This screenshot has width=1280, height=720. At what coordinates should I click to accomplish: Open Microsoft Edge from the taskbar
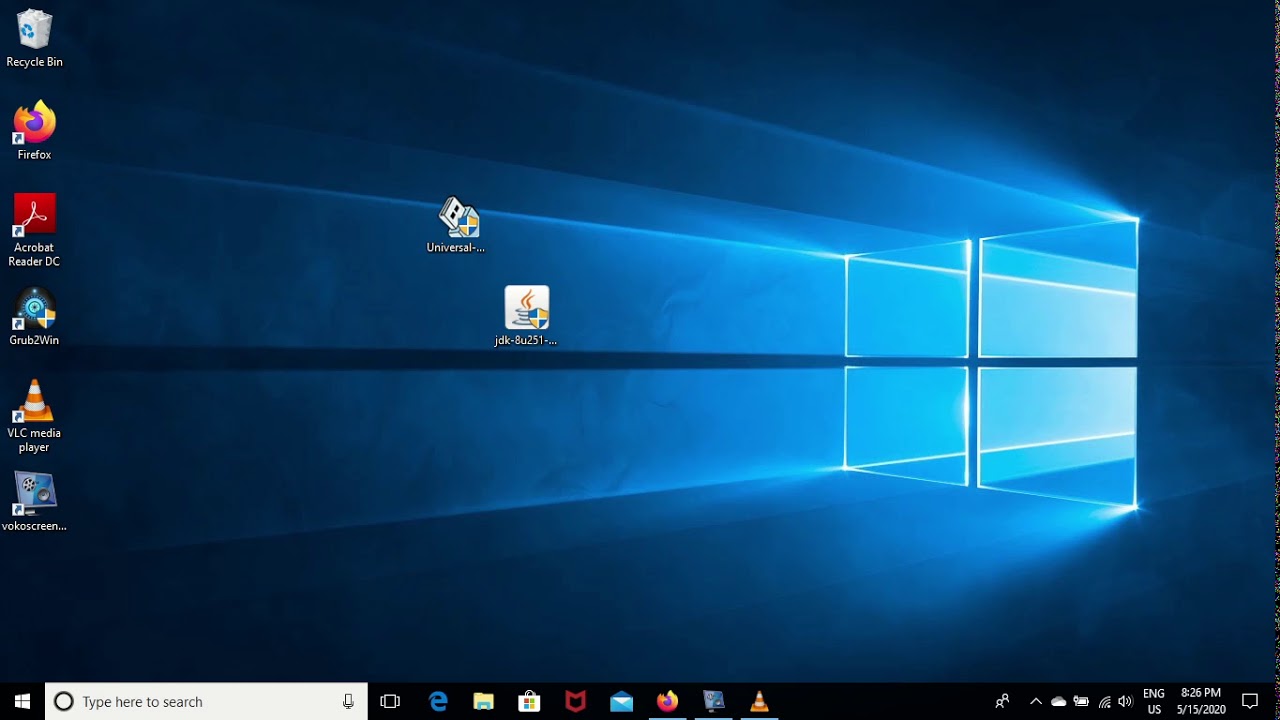tap(437, 701)
